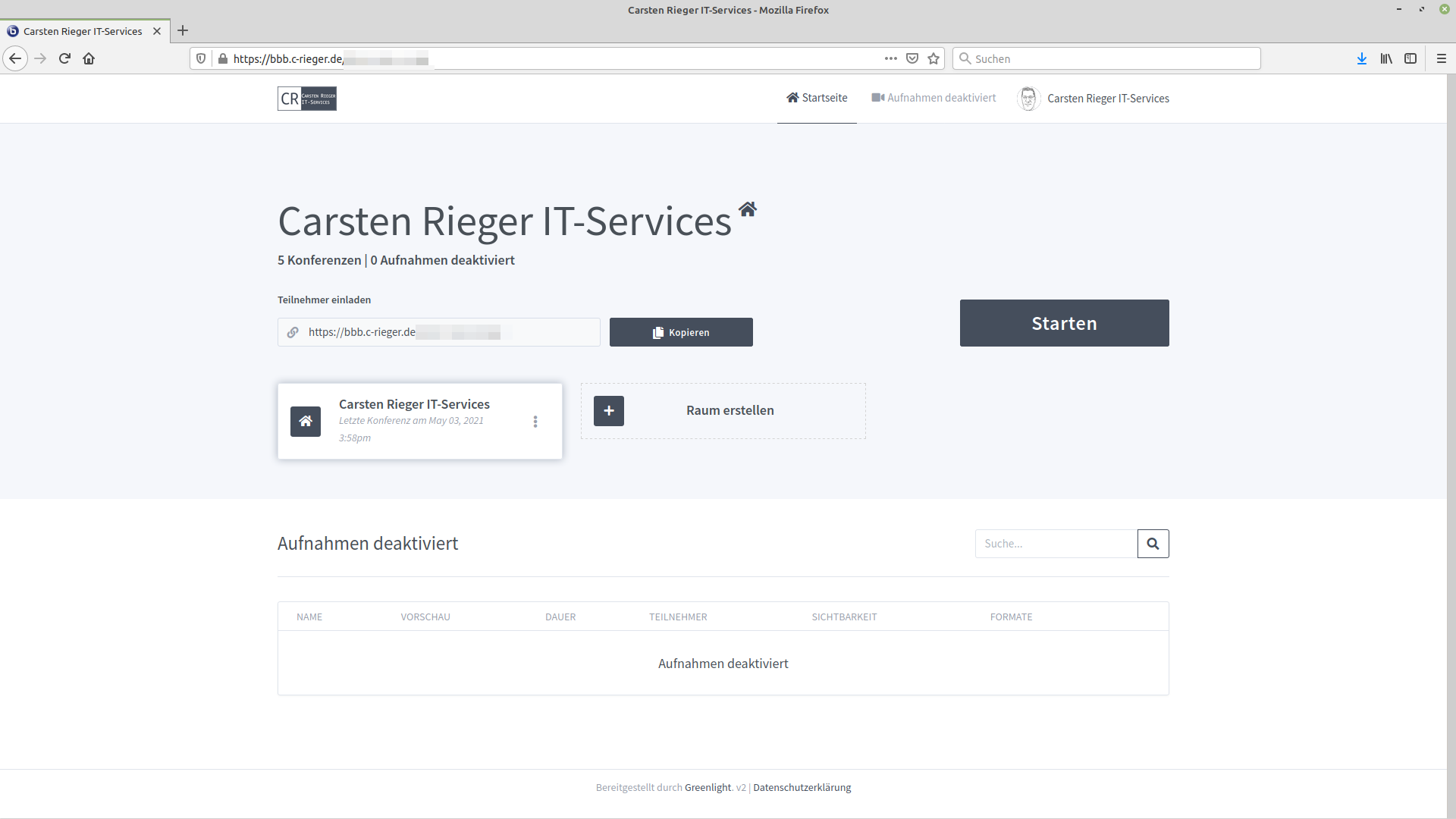Image resolution: width=1456 pixels, height=819 pixels.
Task: Select the Carsten Rieger IT-Services room card
Action: (x=420, y=421)
